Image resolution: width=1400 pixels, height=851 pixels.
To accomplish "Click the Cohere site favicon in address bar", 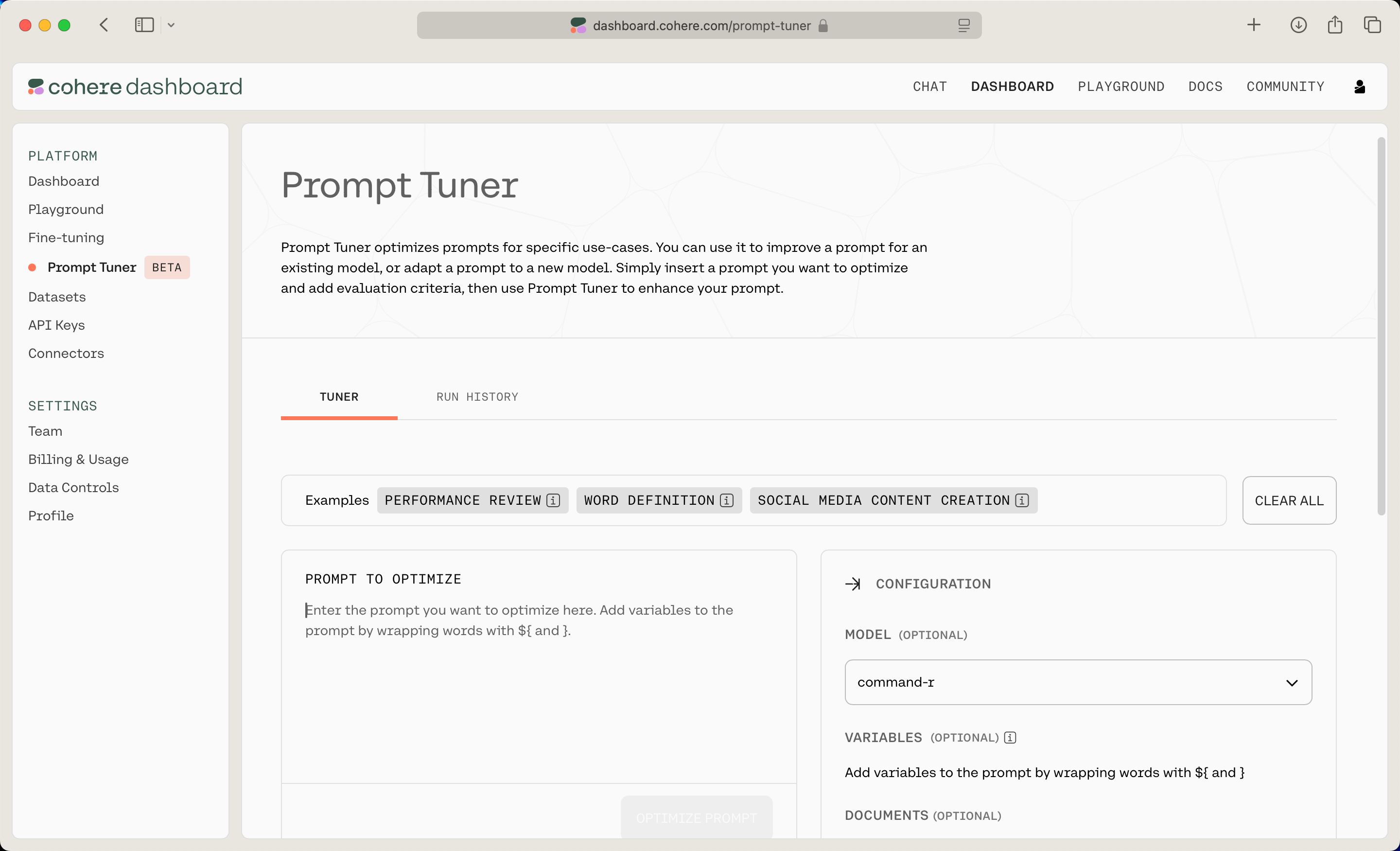I will 578,25.
